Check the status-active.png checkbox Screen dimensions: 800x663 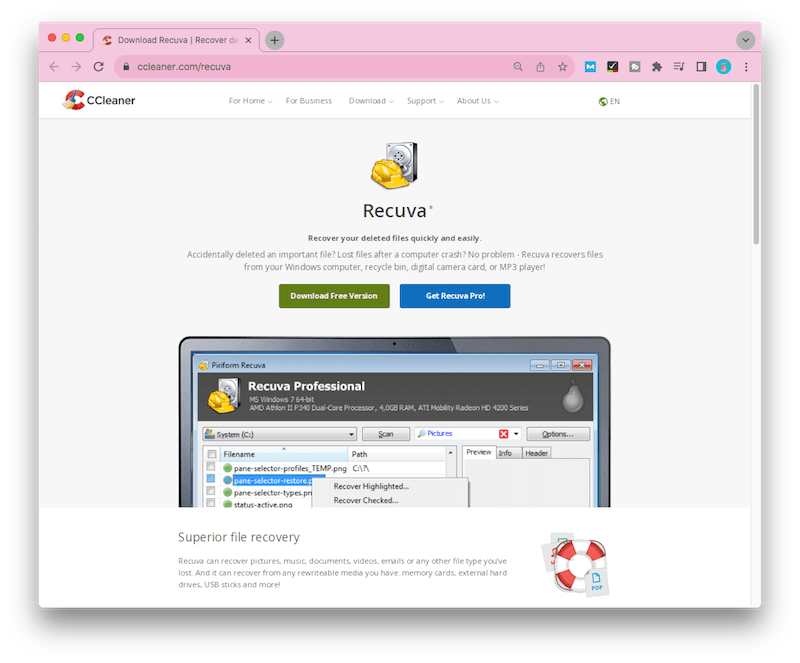coord(211,503)
